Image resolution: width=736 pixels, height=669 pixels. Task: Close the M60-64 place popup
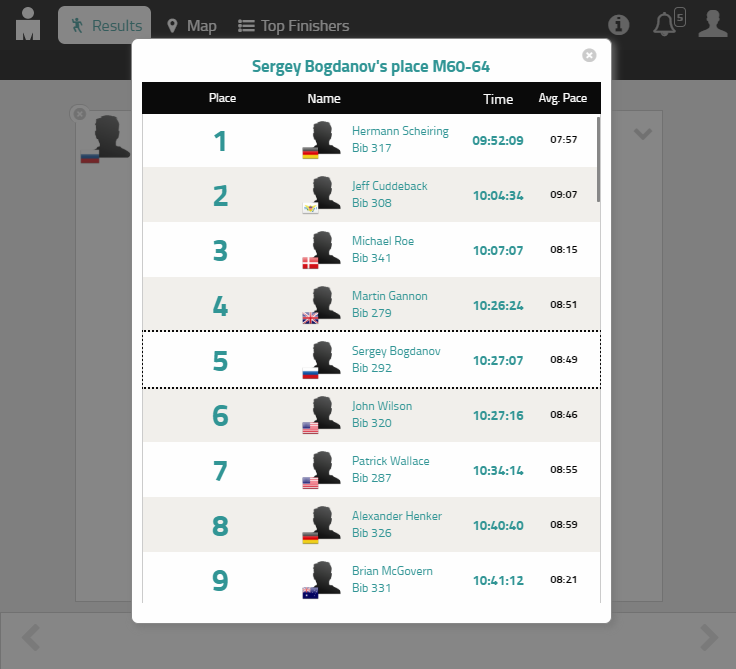click(x=589, y=55)
